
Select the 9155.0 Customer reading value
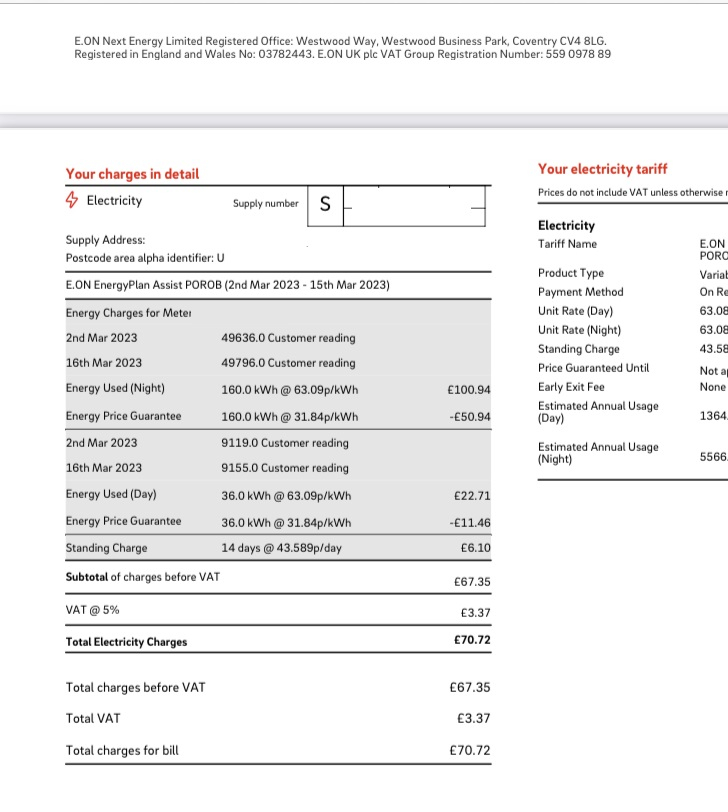pos(285,468)
